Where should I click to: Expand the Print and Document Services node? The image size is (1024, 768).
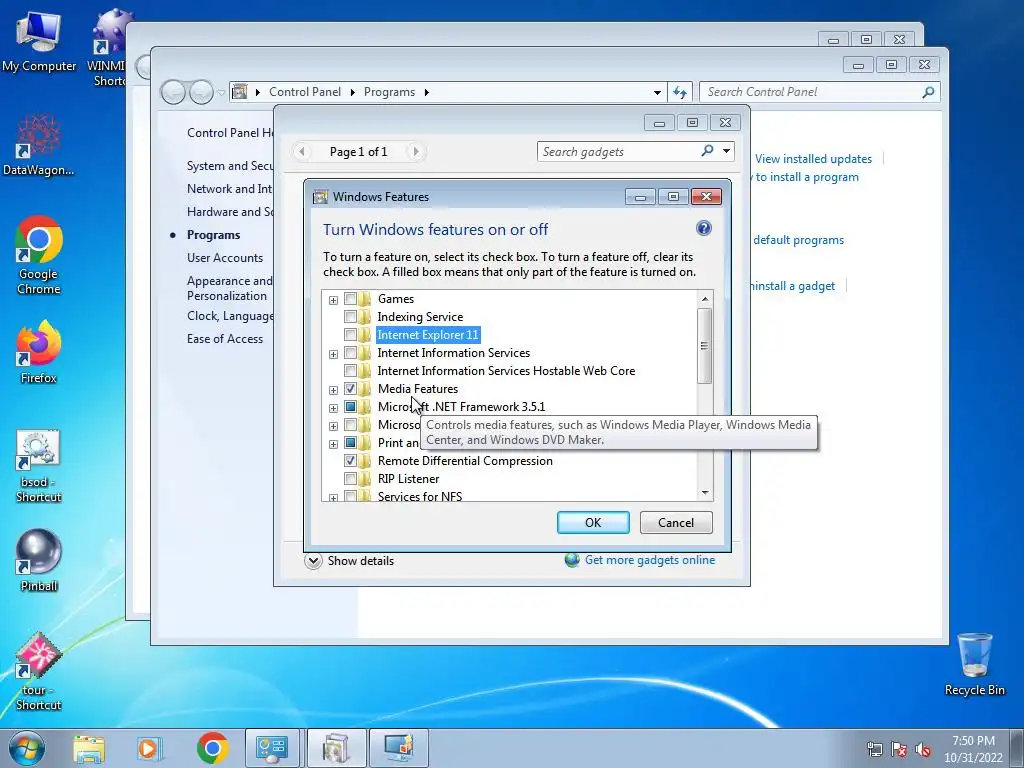[x=333, y=443]
